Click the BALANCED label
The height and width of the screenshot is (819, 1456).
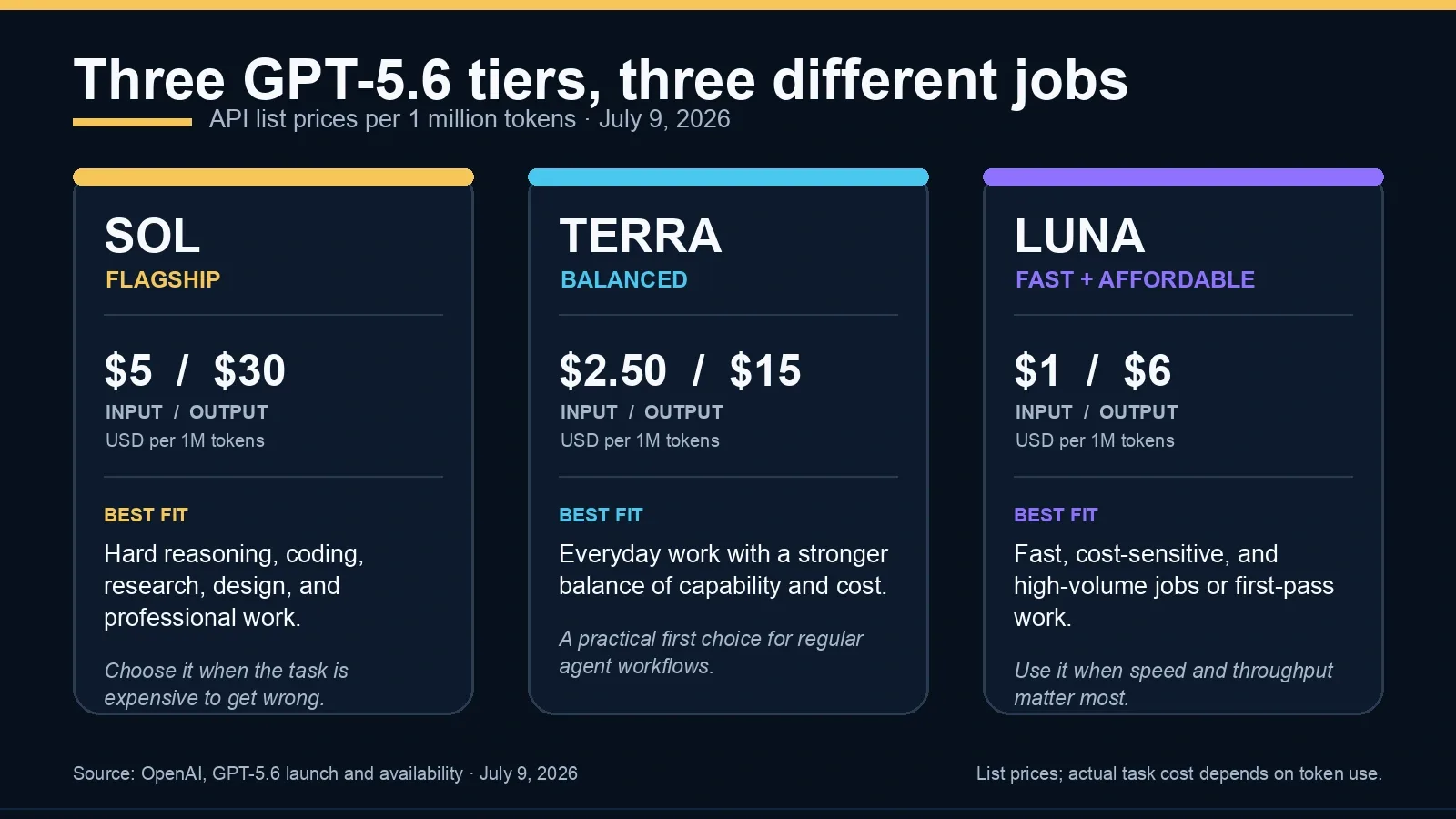tap(624, 279)
